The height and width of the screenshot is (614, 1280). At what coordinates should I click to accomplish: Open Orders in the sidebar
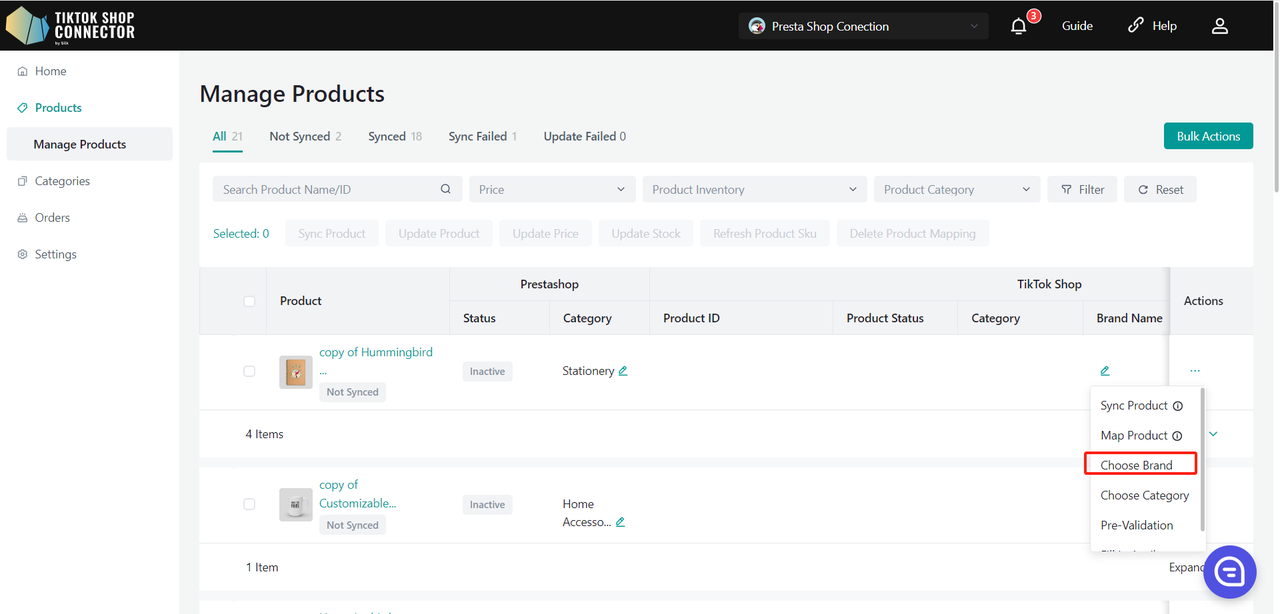point(52,218)
